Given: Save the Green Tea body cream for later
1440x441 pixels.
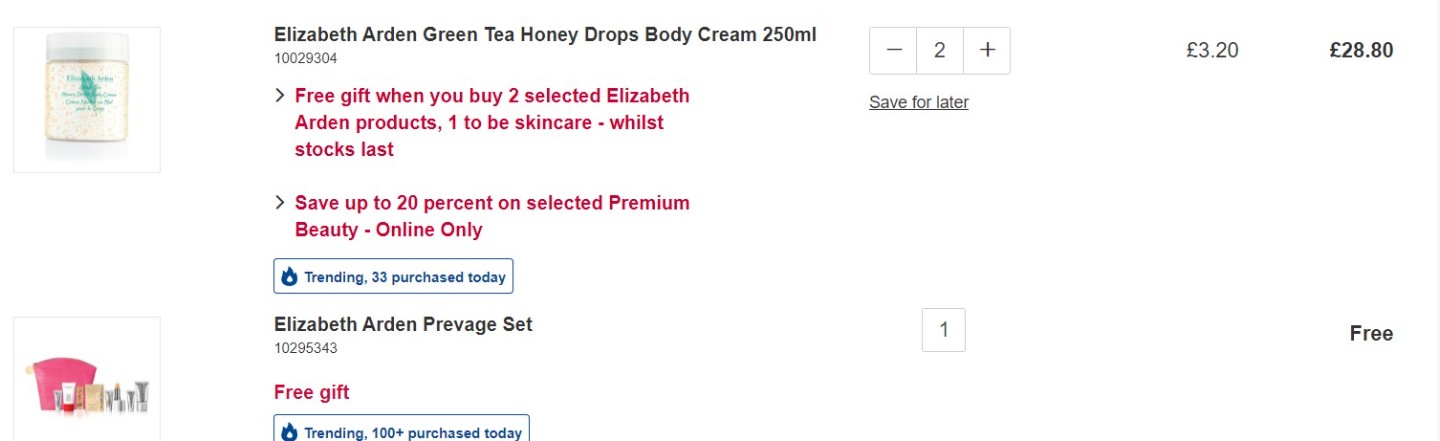Looking at the screenshot, I should (919, 102).
